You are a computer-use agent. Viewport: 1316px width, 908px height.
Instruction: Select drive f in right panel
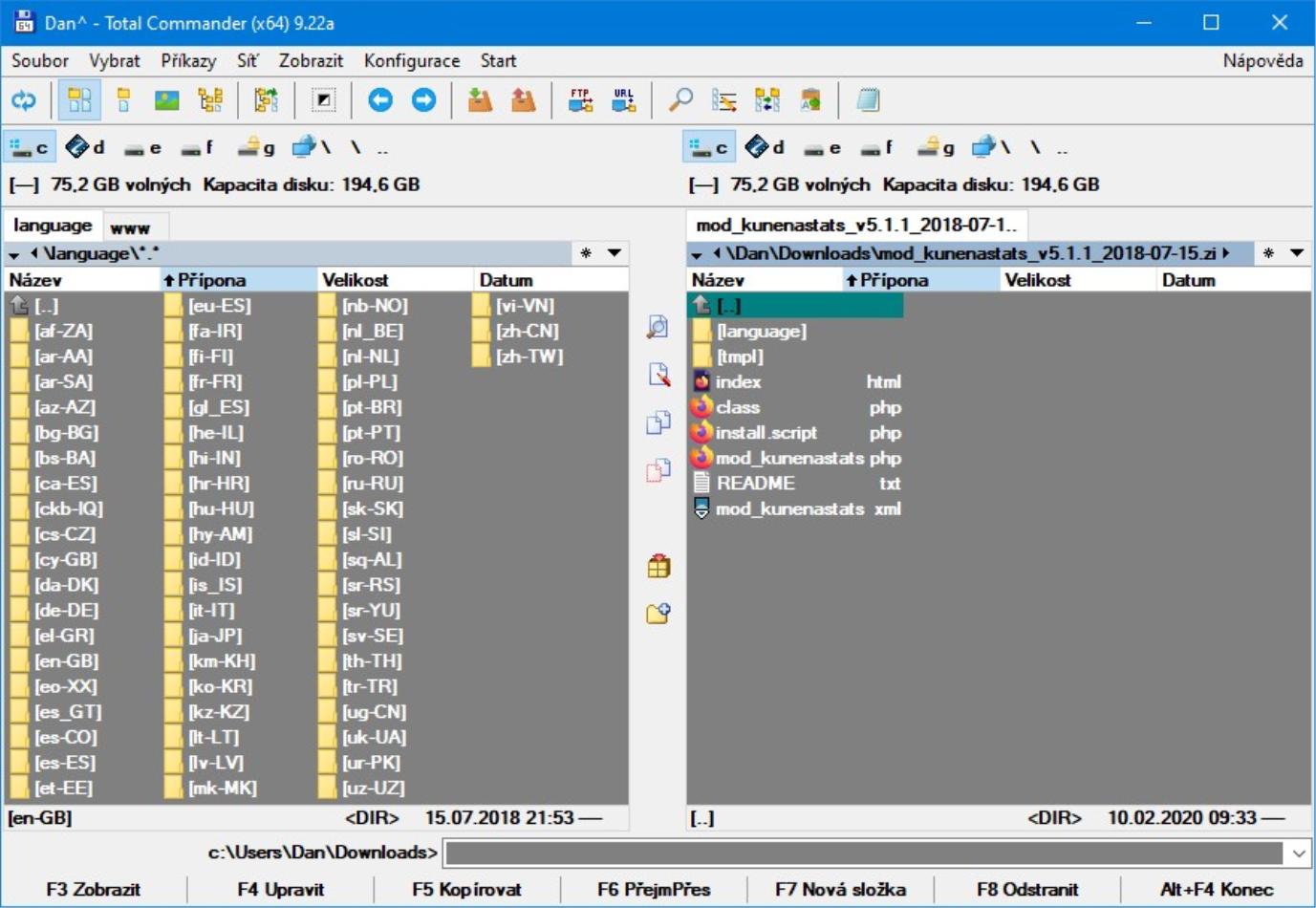click(x=876, y=147)
